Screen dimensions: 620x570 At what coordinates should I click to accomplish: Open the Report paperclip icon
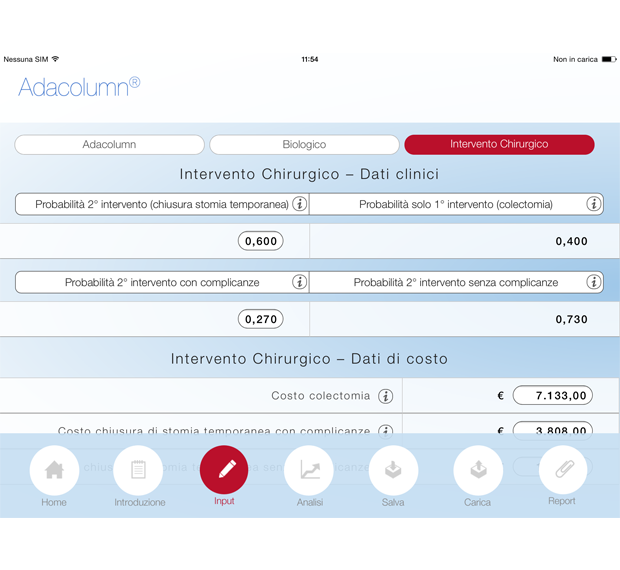coord(563,470)
